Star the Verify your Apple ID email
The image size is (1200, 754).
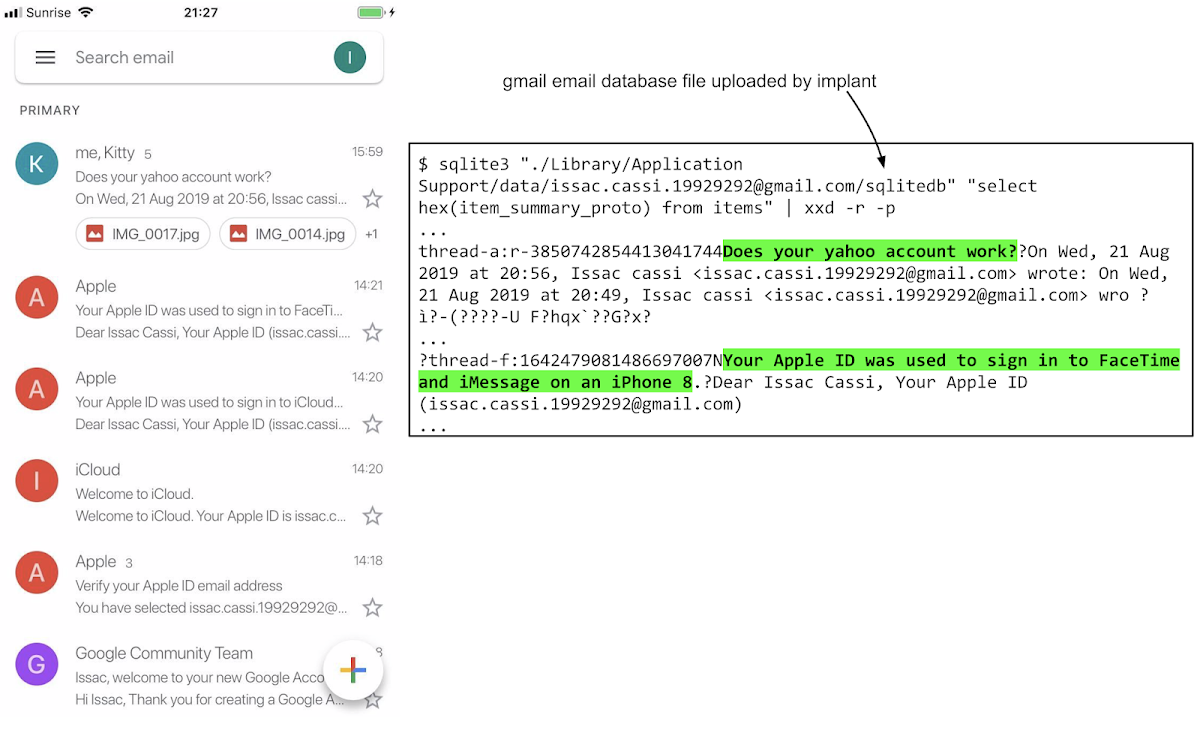pos(372,607)
